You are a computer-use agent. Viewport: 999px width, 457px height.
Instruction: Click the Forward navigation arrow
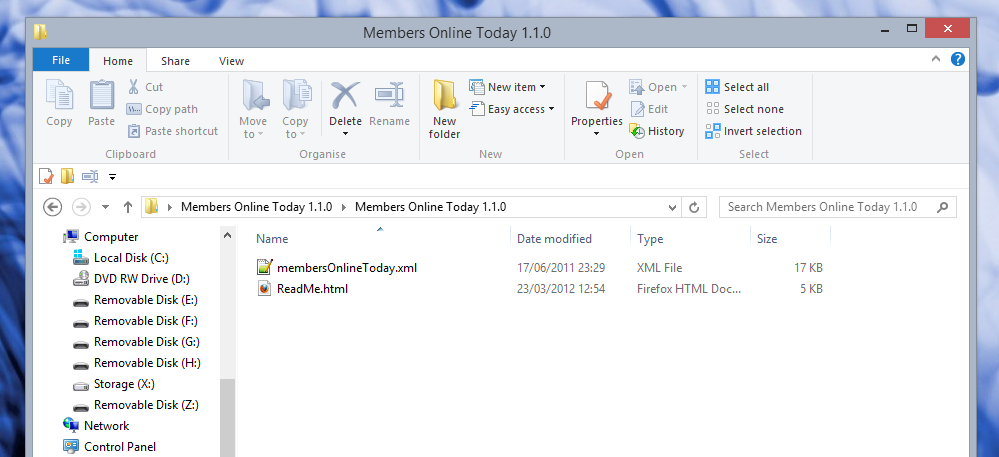click(82, 207)
